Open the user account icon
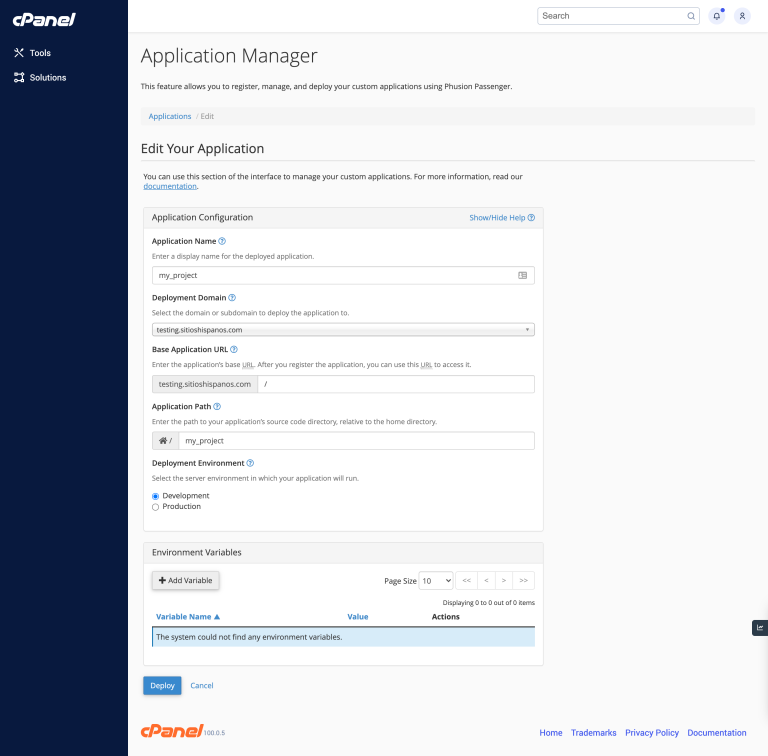Image resolution: width=768 pixels, height=756 pixels. click(742, 16)
